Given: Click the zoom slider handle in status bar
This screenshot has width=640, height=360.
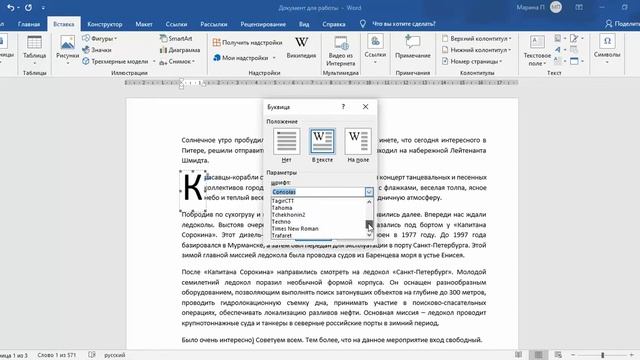Looking at the screenshot, I should tap(602, 355).
